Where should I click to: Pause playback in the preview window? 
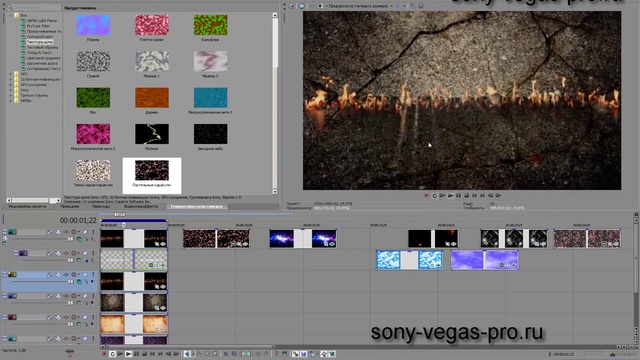pyautogui.click(x=458, y=196)
